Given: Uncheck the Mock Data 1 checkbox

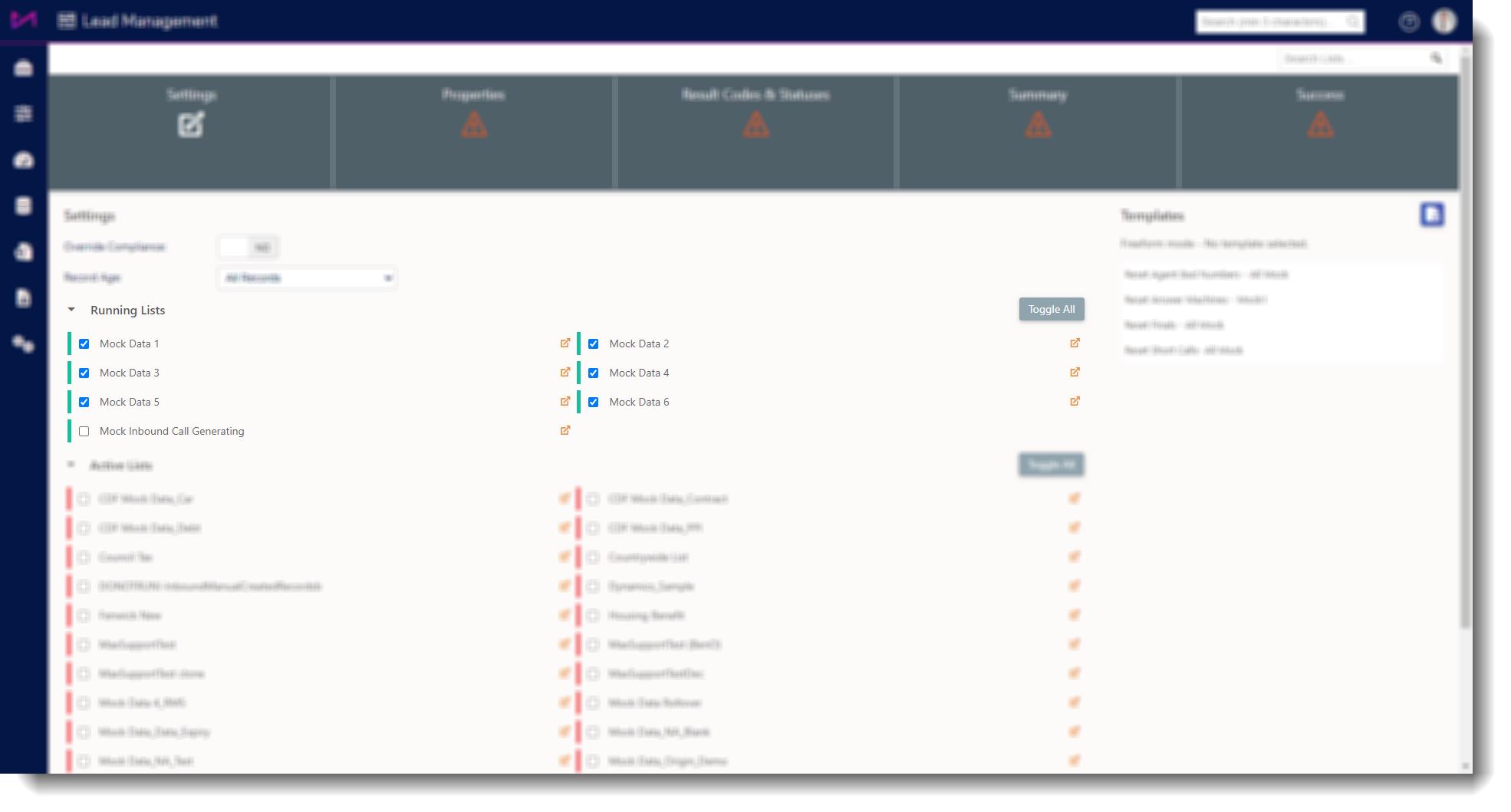Looking at the screenshot, I should coord(84,344).
